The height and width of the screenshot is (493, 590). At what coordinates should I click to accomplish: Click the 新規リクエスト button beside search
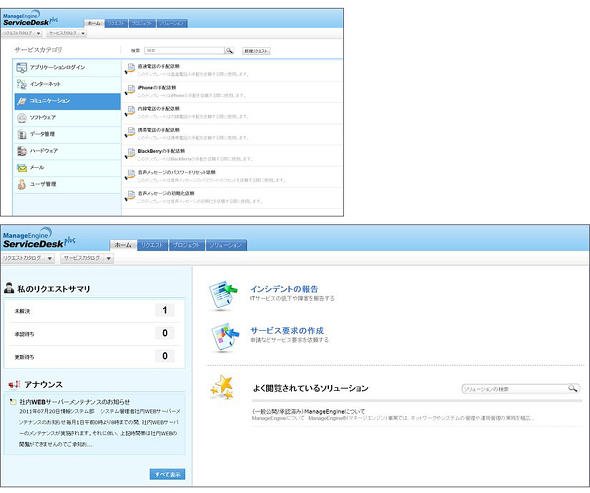click(256, 51)
